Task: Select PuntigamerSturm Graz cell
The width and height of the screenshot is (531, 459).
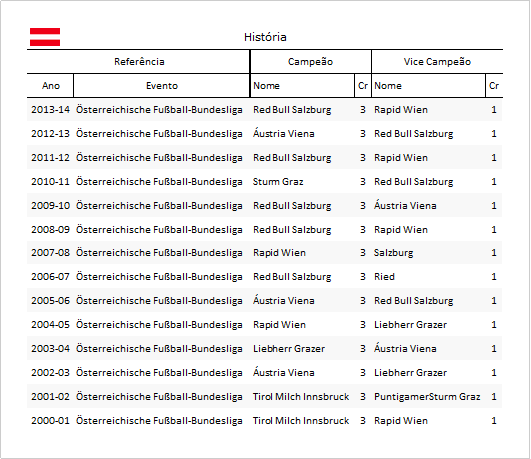Action: pyautogui.click(x=427, y=397)
